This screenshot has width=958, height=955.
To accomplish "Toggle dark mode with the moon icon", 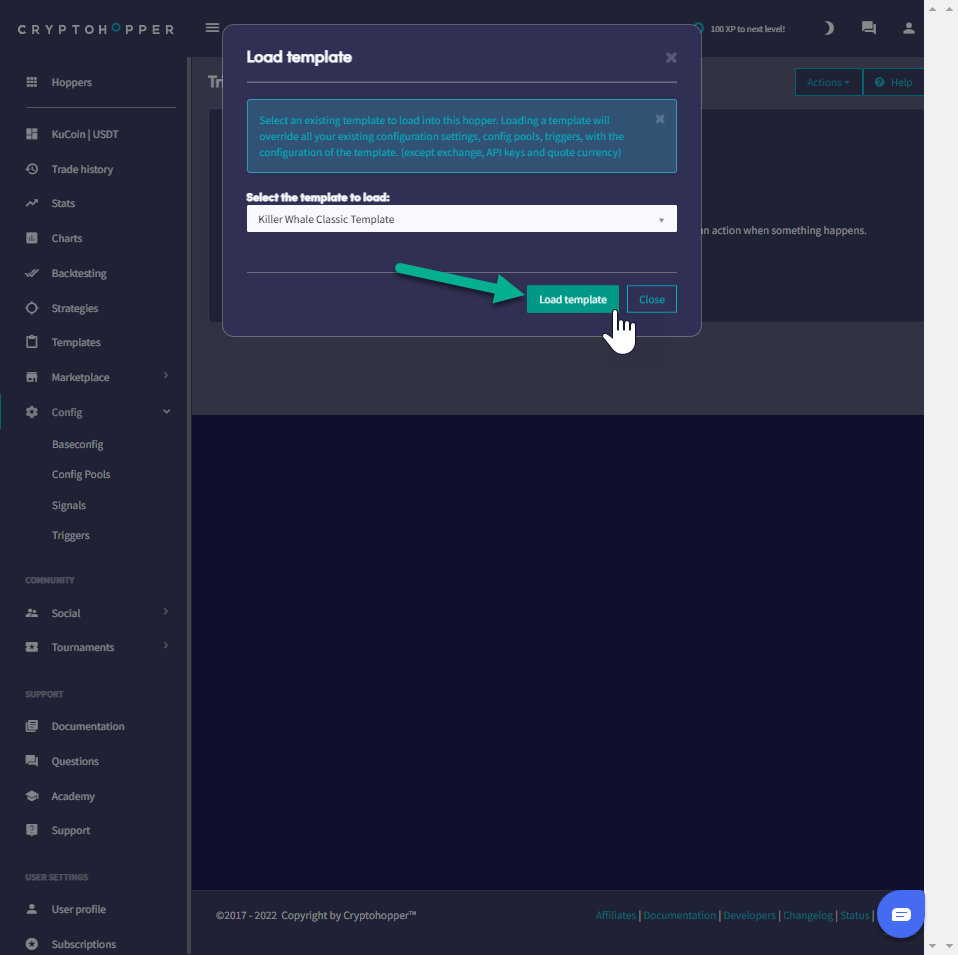I will (828, 28).
